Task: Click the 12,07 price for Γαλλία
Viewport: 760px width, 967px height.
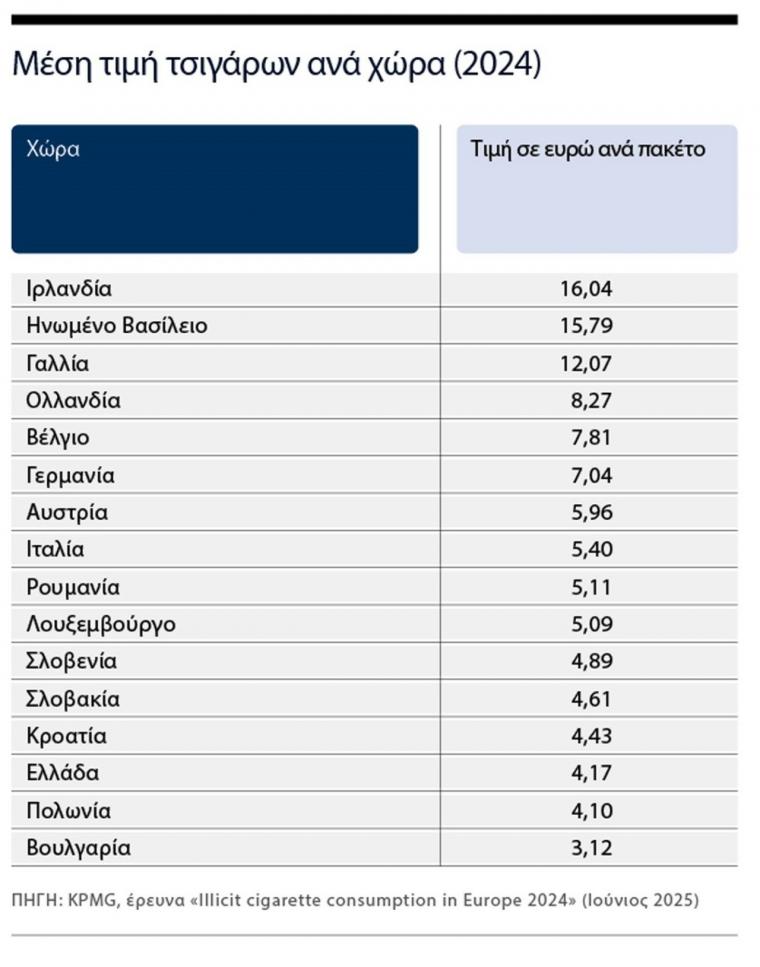Action: click(586, 363)
